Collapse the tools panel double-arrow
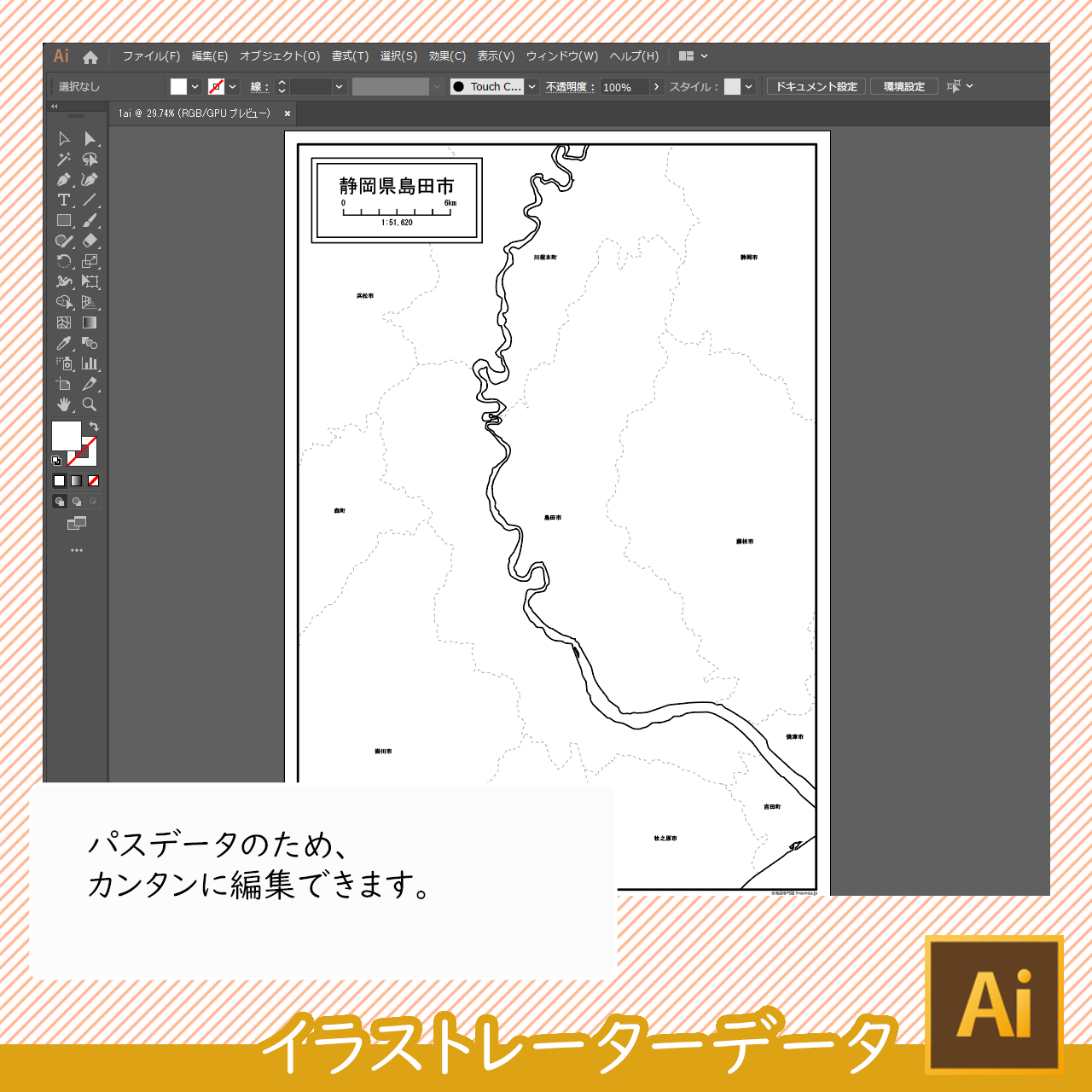This screenshot has height=1092, width=1092. point(55,107)
